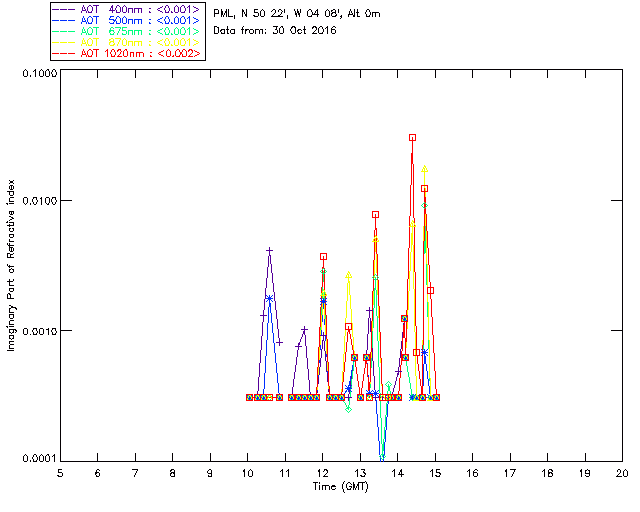Click the yellow triangle peak near 12.7 hours

(349, 275)
